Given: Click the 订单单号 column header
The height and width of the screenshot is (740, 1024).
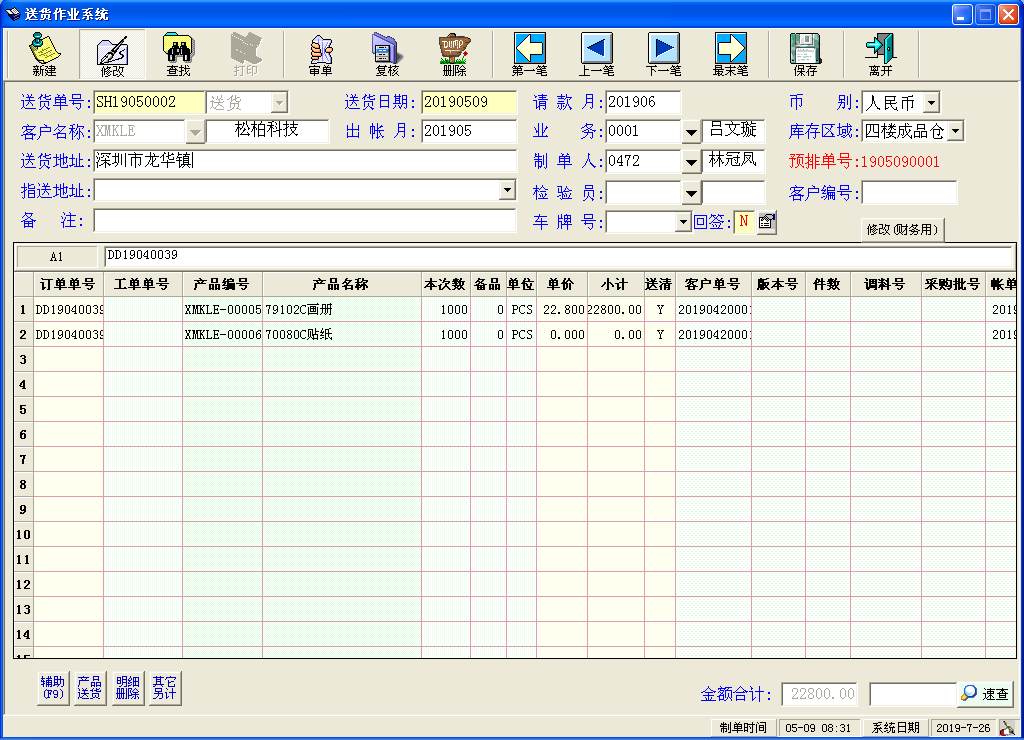Looking at the screenshot, I should (67, 284).
